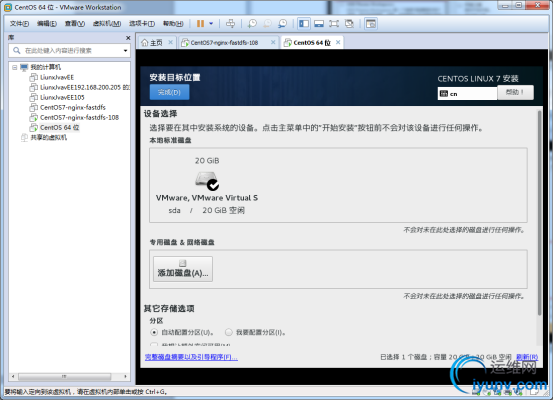
Task: Click the cn keyboard layout indicator
Action: (467, 94)
